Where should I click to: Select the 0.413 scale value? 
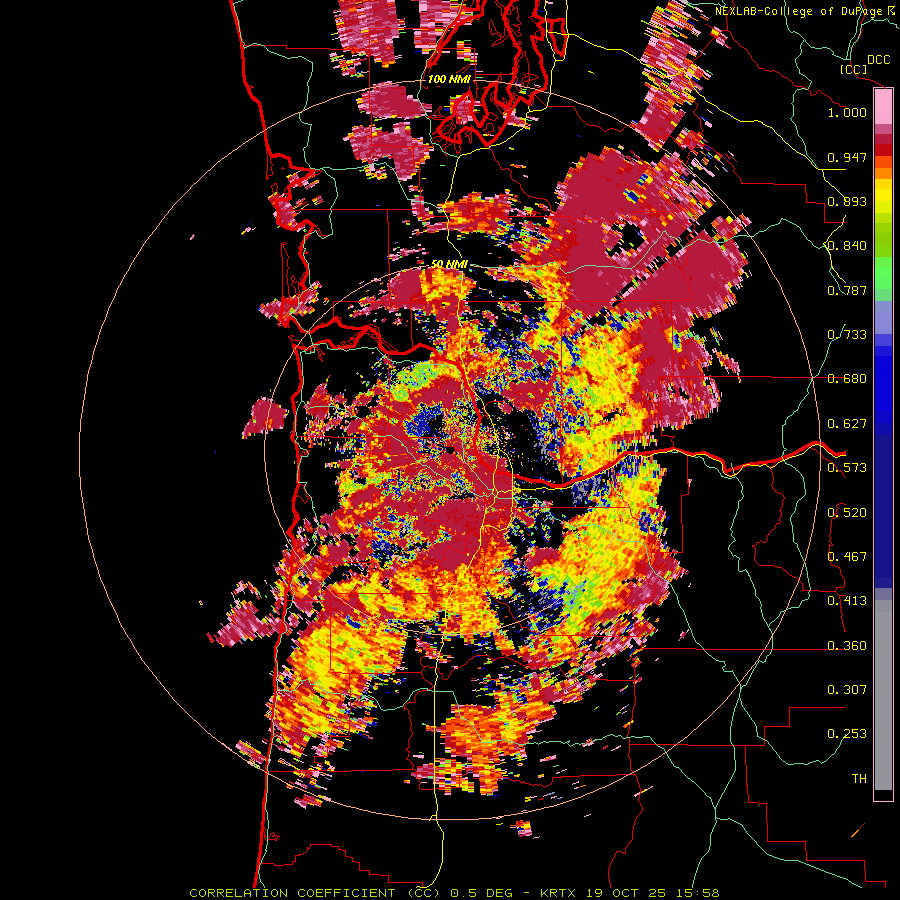click(847, 601)
